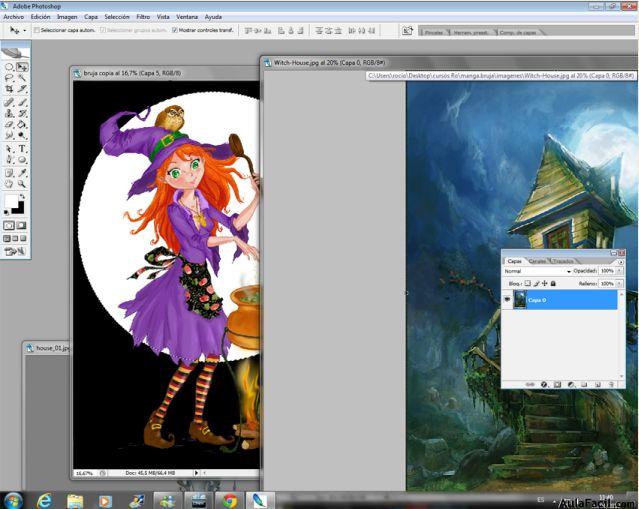The height and width of the screenshot is (509, 639).
Task: Select the Move tool in toolbox
Action: pyautogui.click(x=22, y=66)
